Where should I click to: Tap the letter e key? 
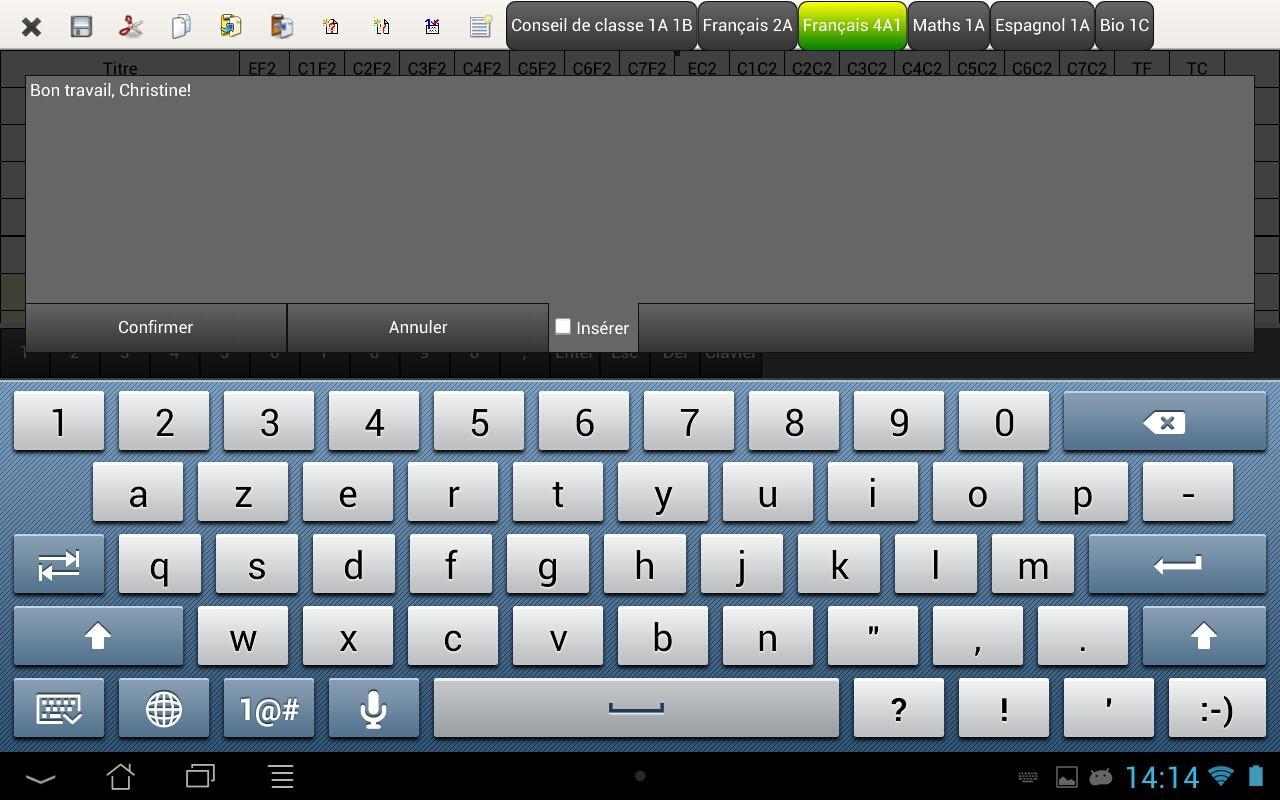click(348, 492)
